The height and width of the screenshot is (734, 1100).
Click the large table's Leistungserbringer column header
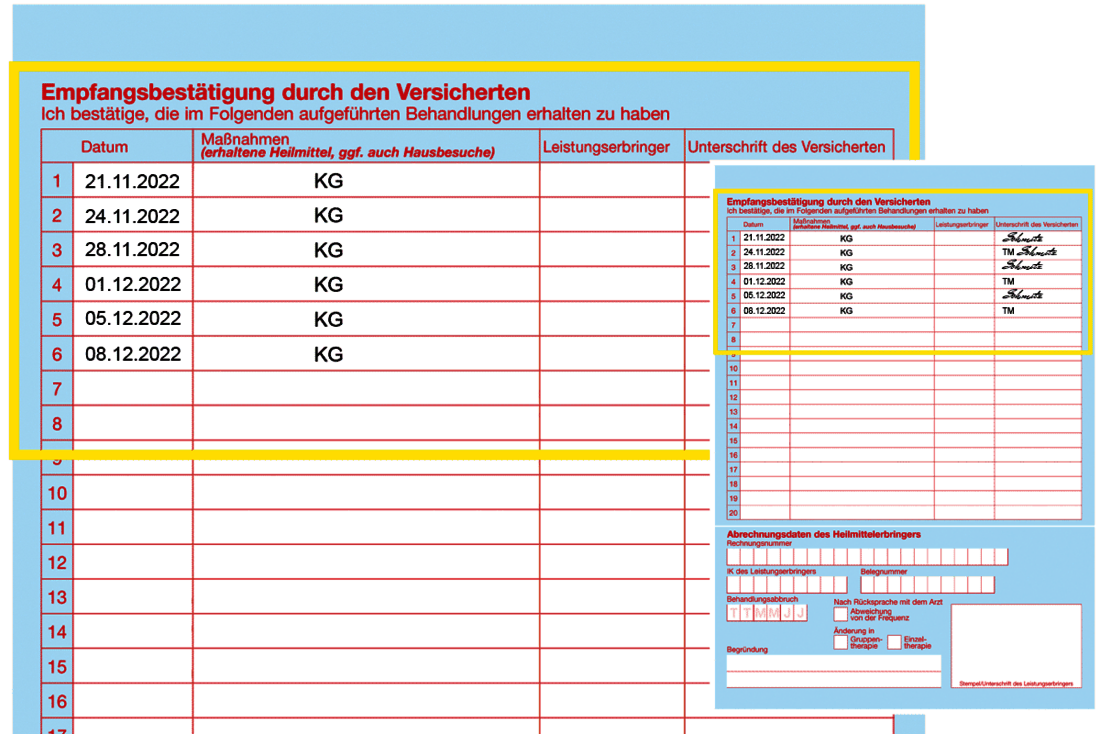[x=606, y=147]
